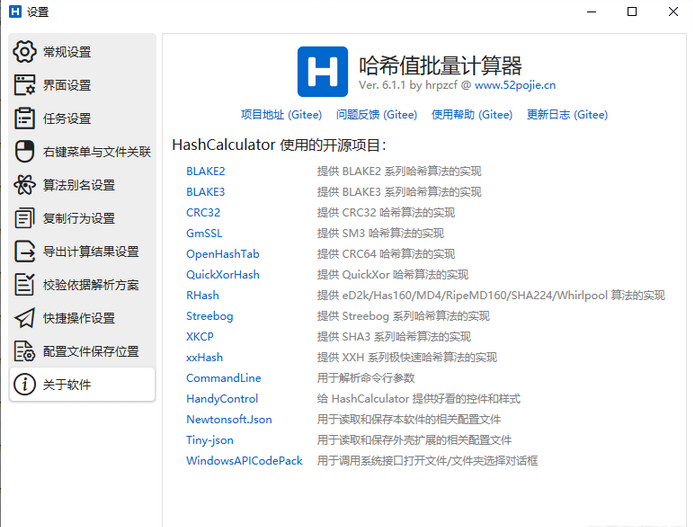Open the 右键菜单与文件关联 tab label
This screenshot has height=527, width=693.
coord(97,152)
